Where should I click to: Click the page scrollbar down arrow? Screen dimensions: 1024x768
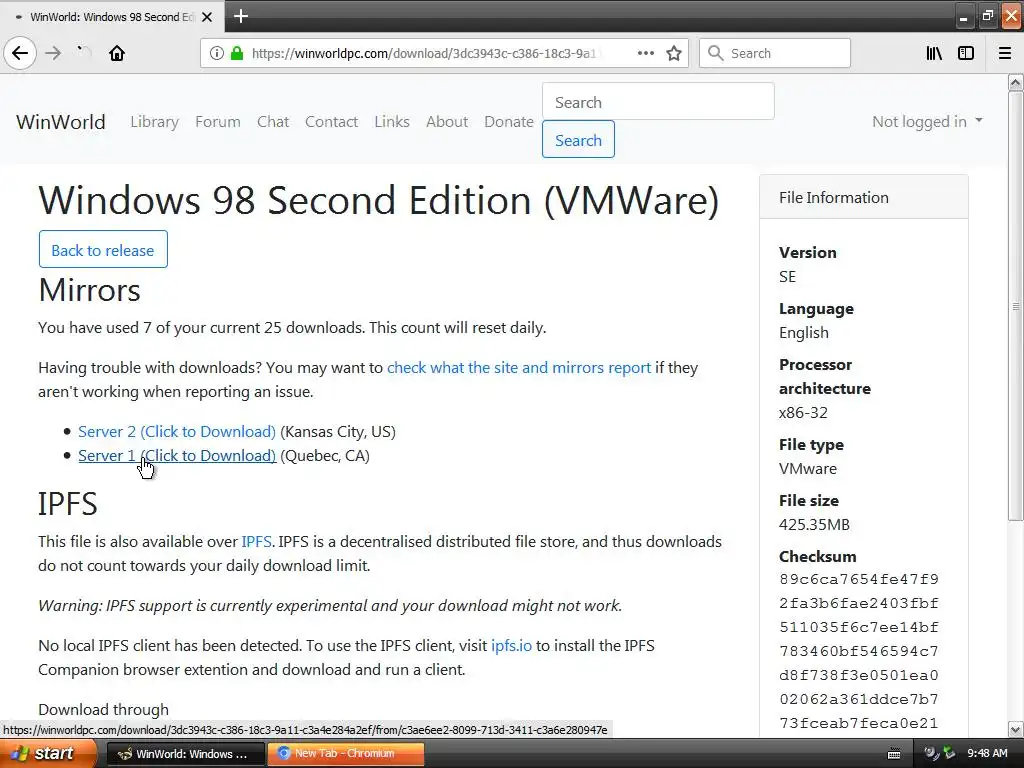(1016, 729)
